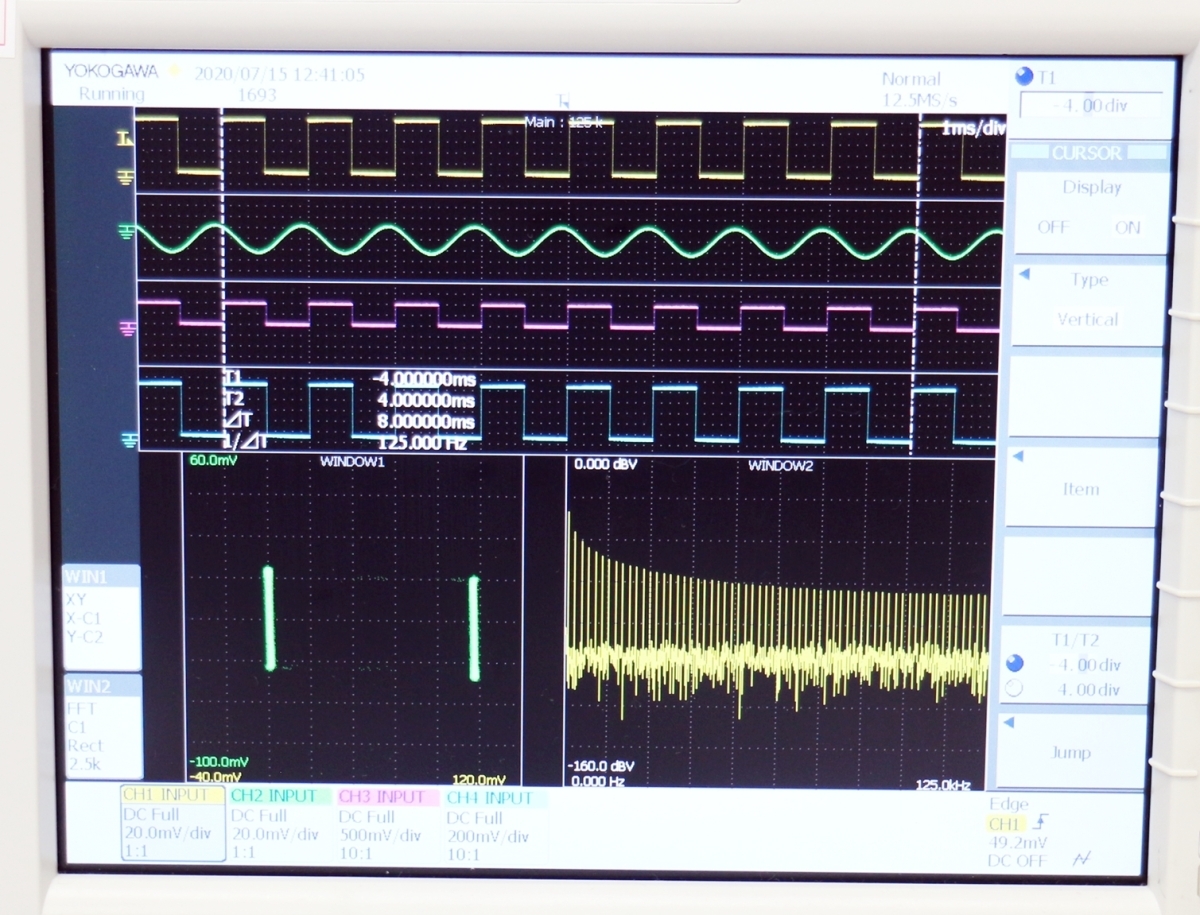Turn cursor Display ON
Screen dimensions: 1200x915
tap(1127, 227)
